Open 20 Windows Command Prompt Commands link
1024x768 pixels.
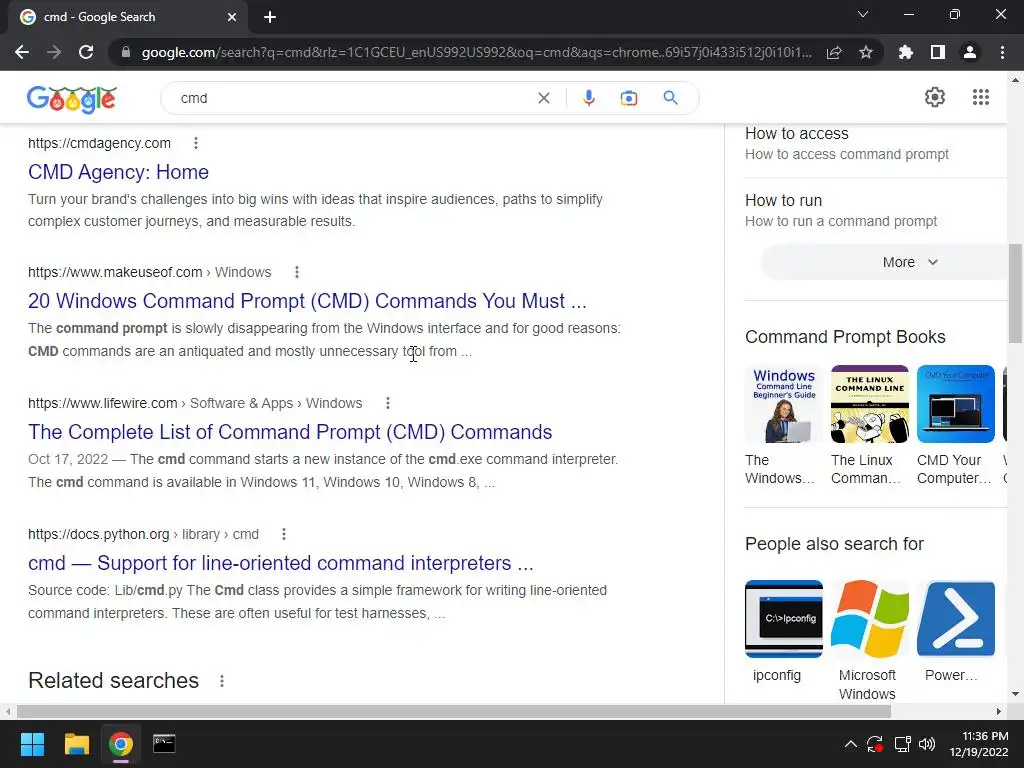(x=307, y=301)
